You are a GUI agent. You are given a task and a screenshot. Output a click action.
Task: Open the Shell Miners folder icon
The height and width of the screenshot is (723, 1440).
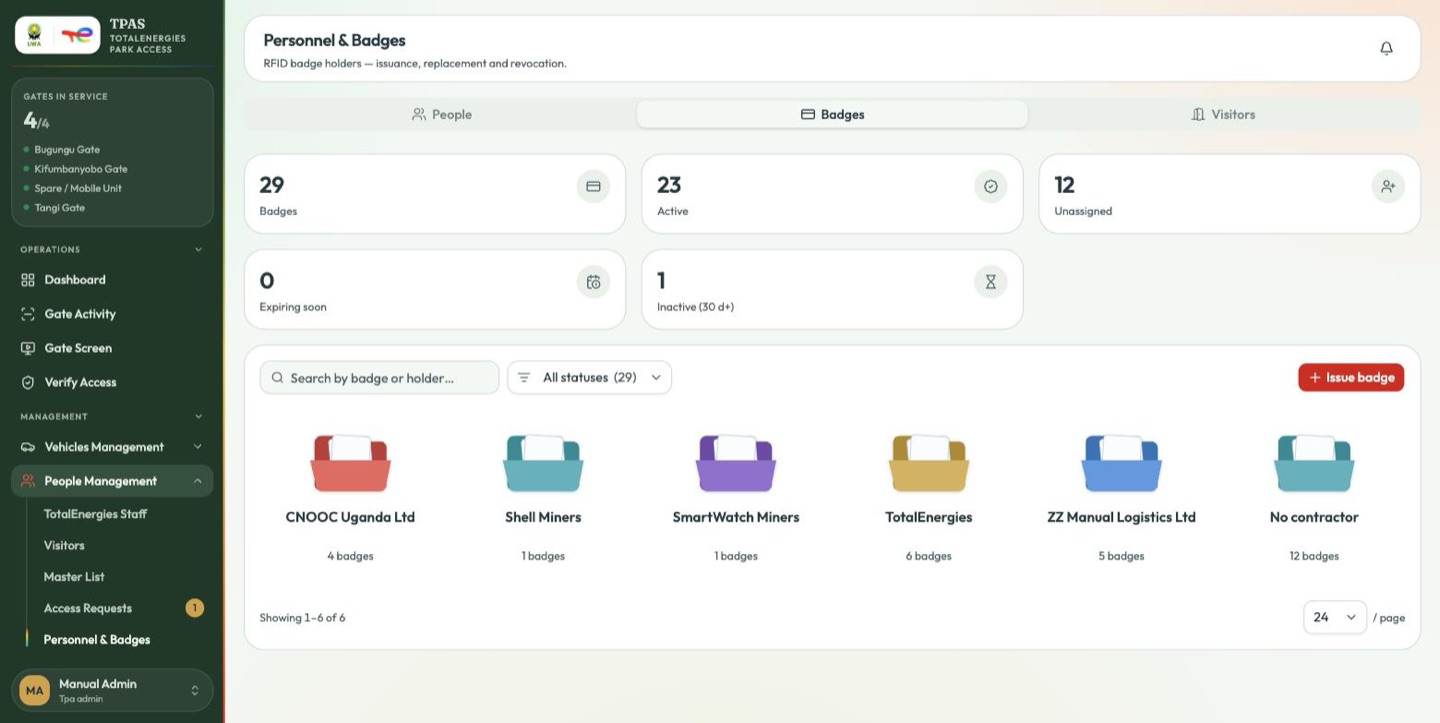click(x=543, y=463)
